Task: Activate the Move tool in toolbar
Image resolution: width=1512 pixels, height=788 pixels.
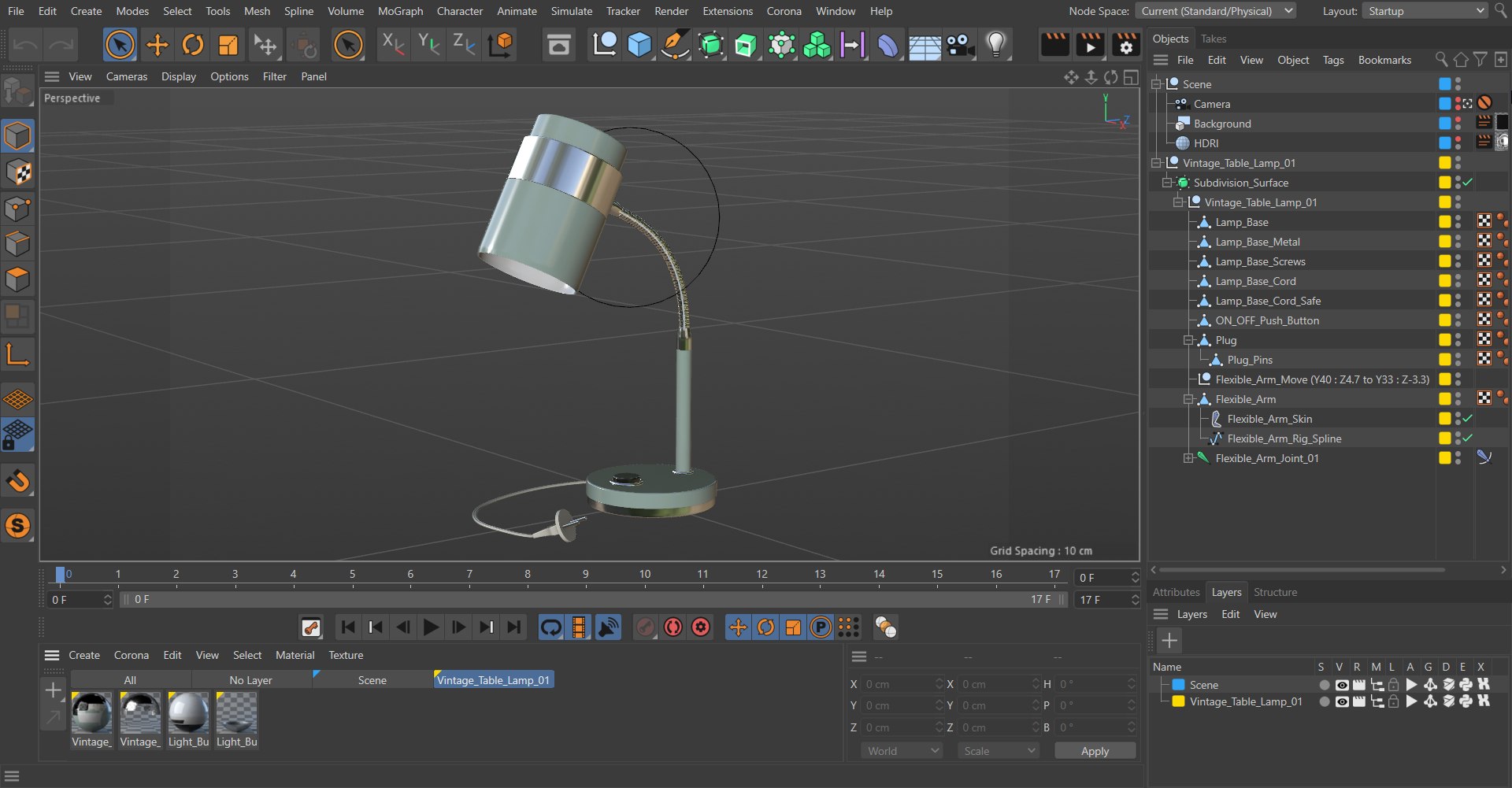Action: [157, 45]
